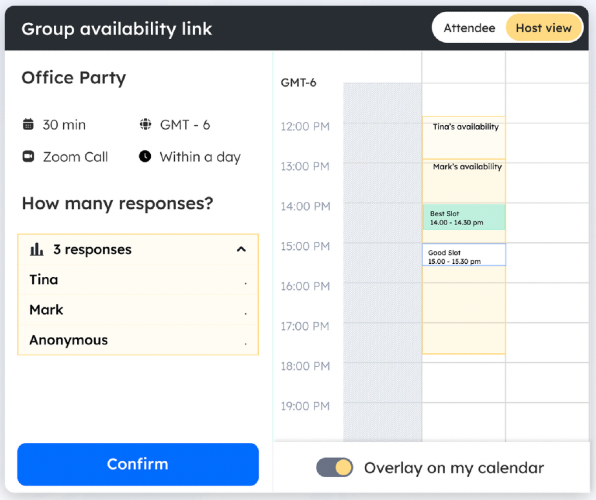Click the GMT-6 timezone label above calendar
The height and width of the screenshot is (500, 596).
click(298, 83)
